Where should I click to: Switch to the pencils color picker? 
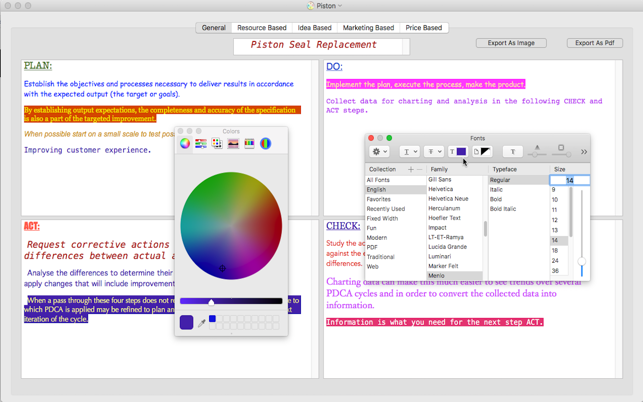pyautogui.click(x=249, y=143)
